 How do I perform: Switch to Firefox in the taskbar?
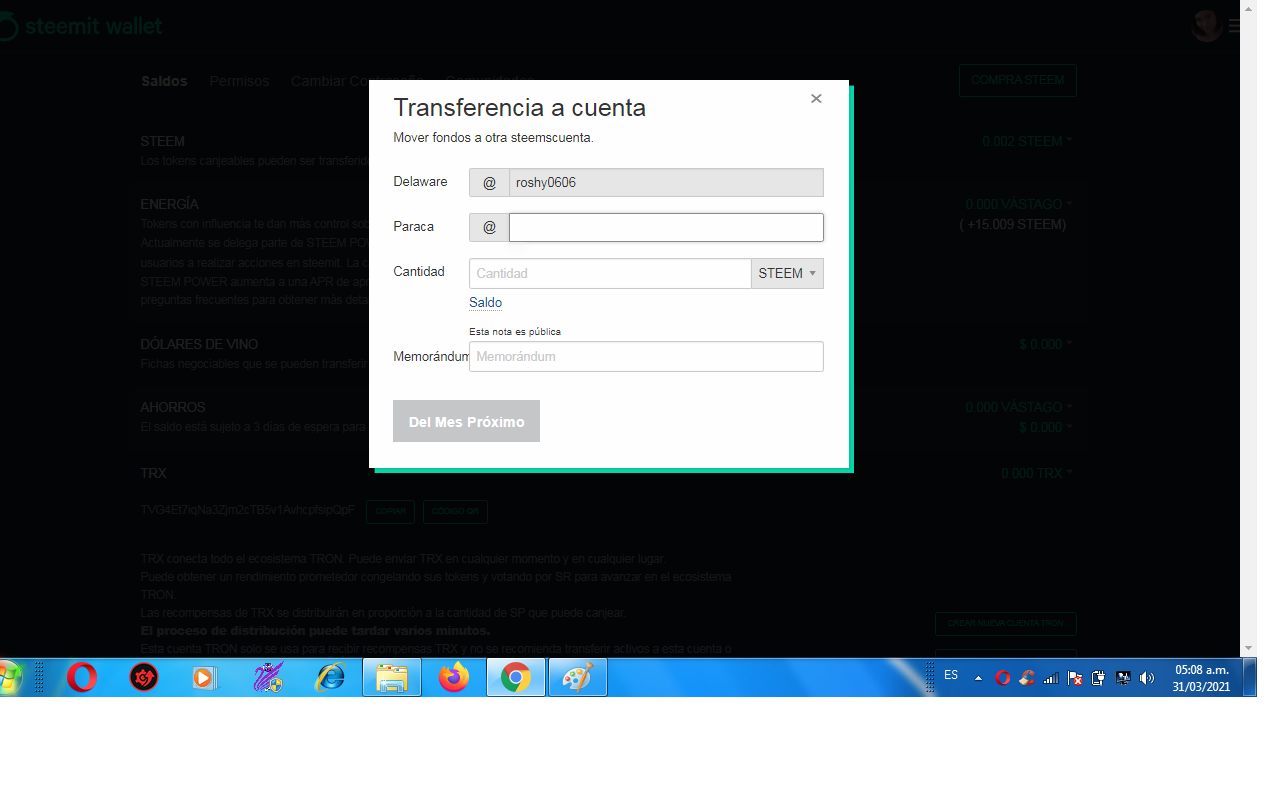454,678
